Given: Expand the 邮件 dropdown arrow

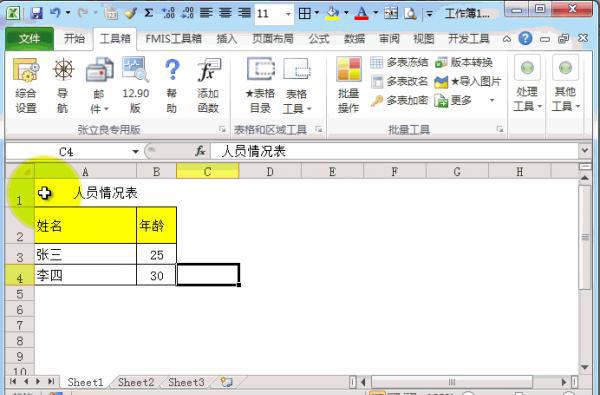Looking at the screenshot, I should click(x=106, y=109).
